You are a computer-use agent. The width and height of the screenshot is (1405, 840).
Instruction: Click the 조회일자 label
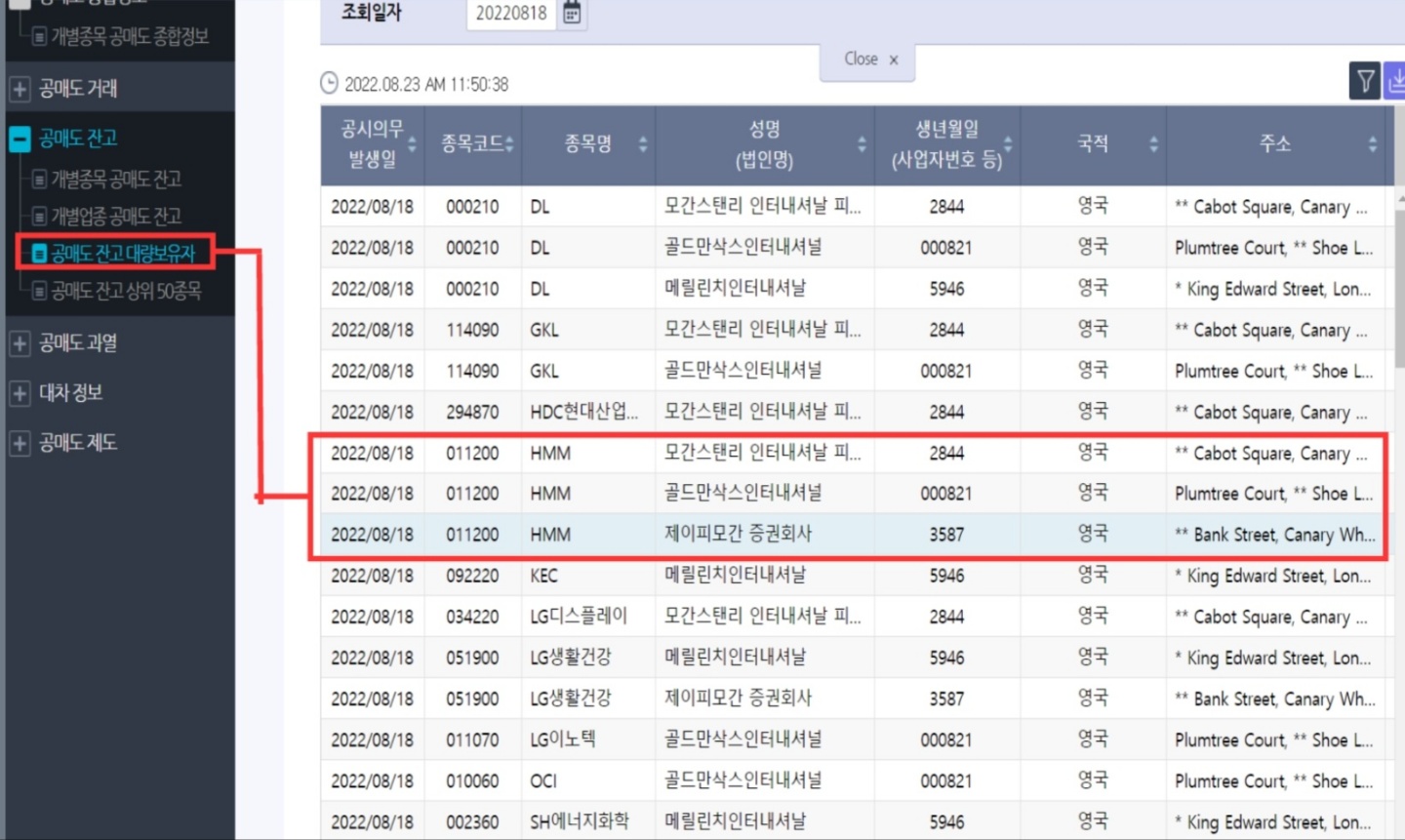coord(371,13)
